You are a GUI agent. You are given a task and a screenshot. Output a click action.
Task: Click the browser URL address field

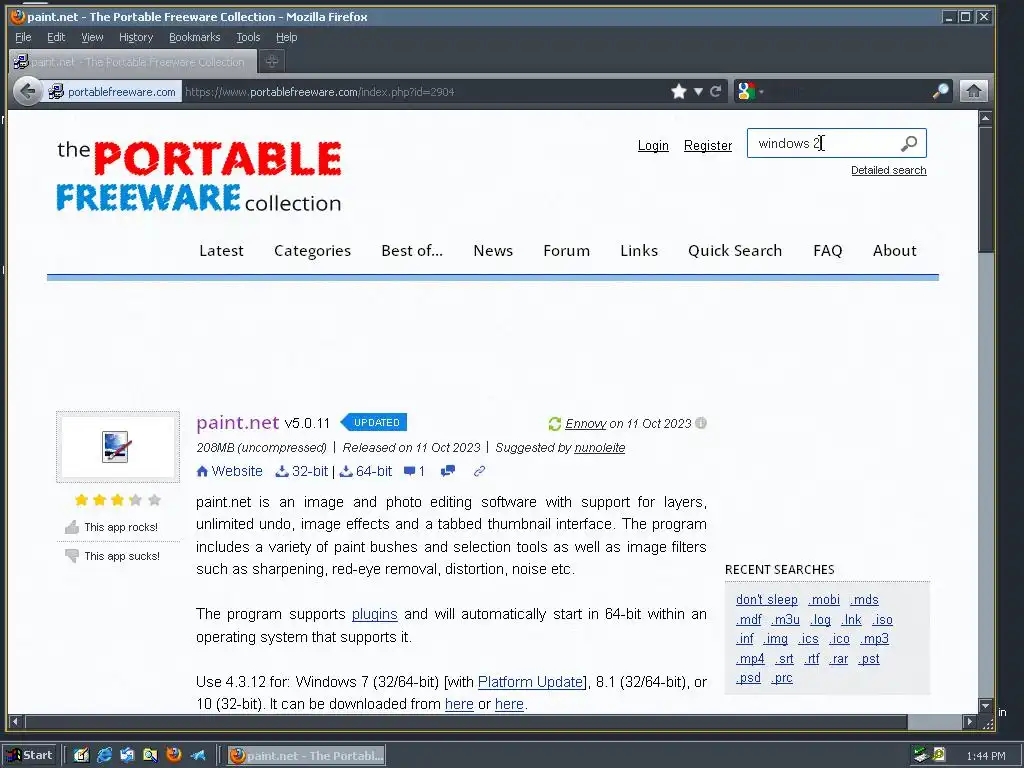(424, 91)
